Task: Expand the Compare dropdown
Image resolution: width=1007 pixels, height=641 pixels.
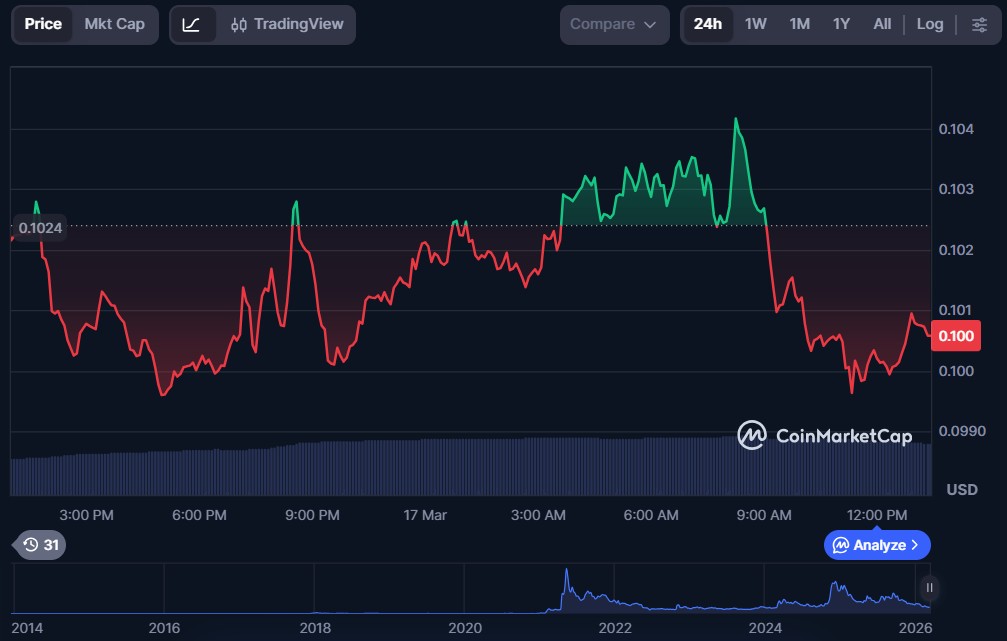Action: click(613, 25)
